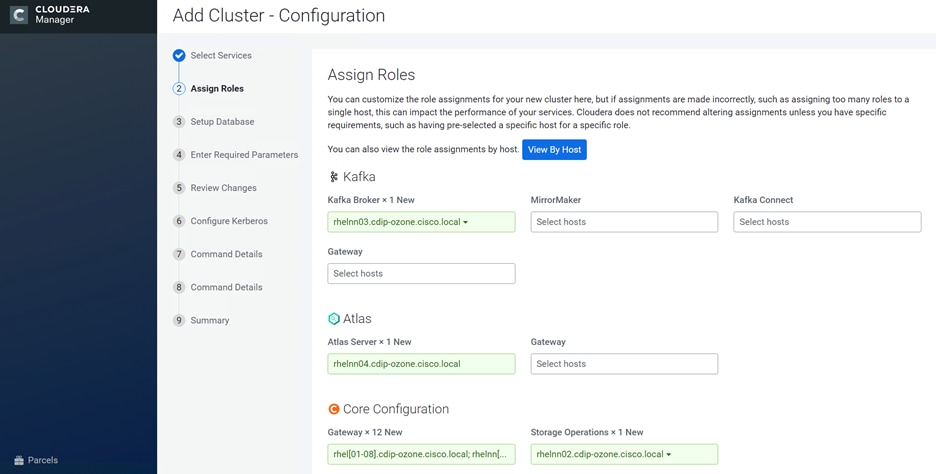Click the View By Host button
Viewport: 936px width, 474px height.
pyautogui.click(x=555, y=150)
